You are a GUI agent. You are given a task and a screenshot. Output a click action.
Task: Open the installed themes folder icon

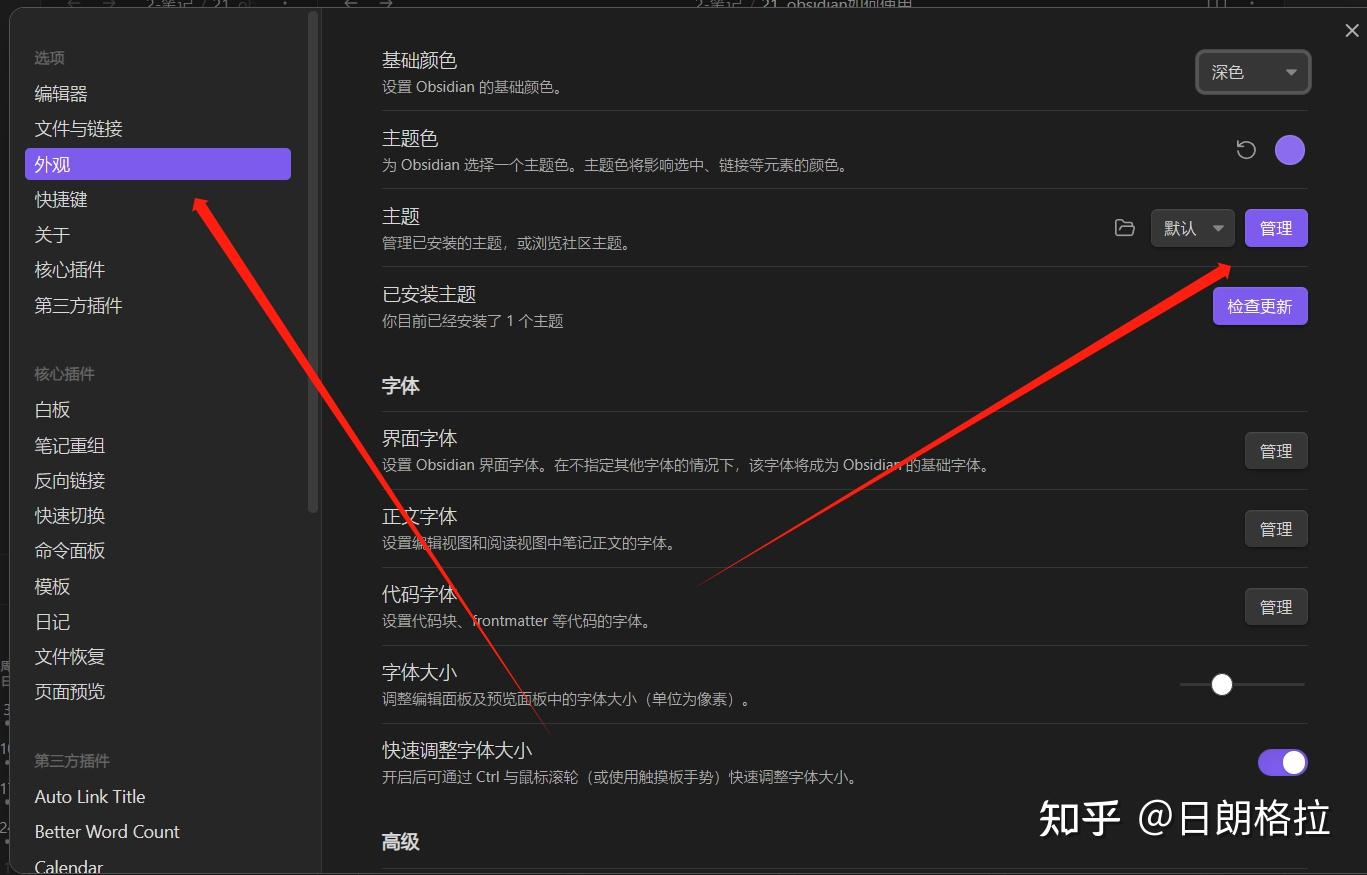pos(1123,228)
